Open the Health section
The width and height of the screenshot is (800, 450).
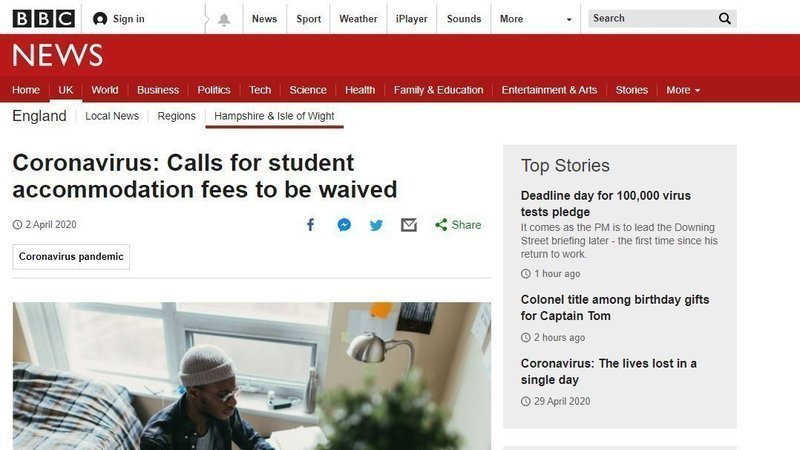[x=360, y=90]
